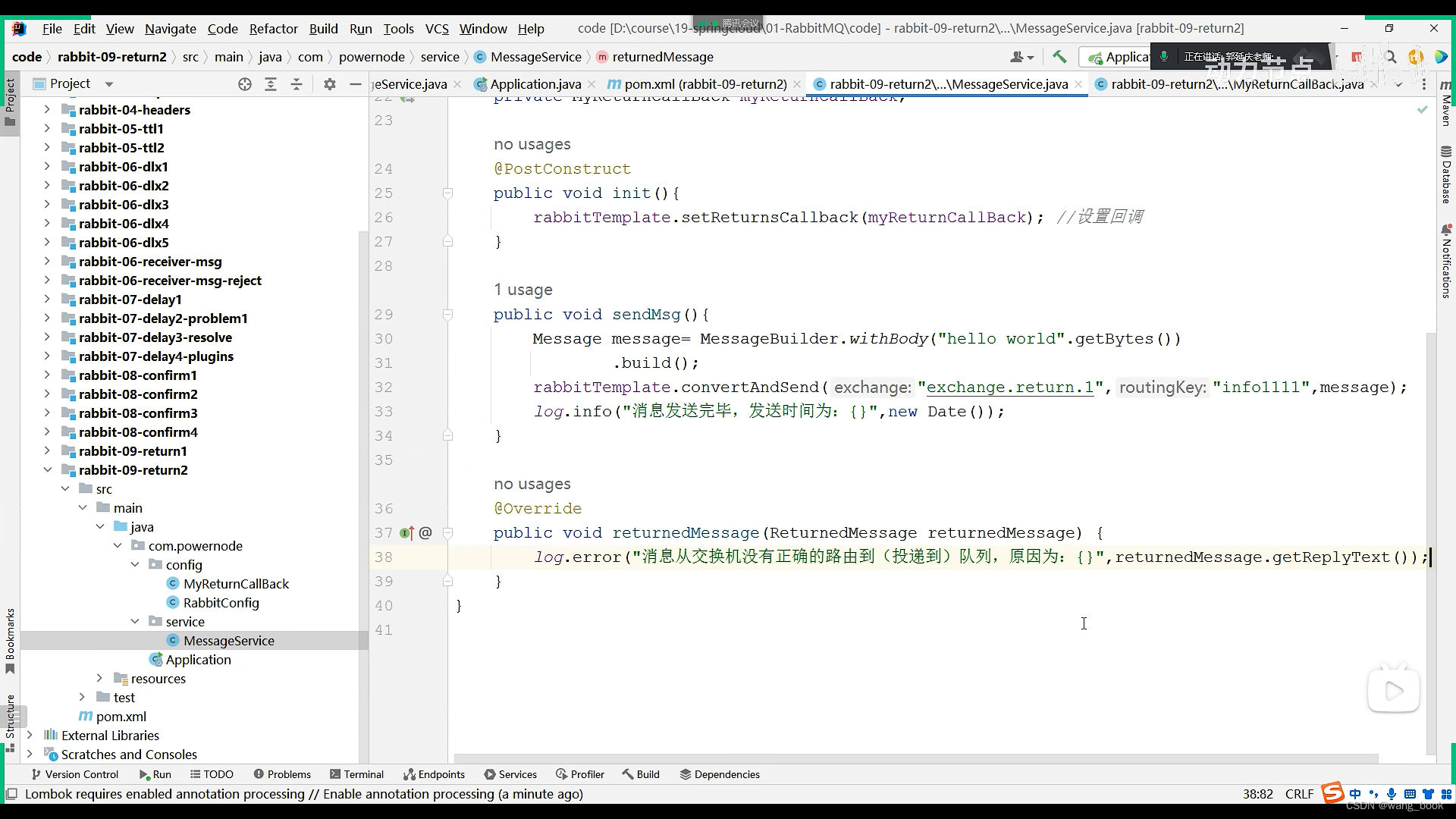Switch to the Application.java tab
The image size is (1456, 819).
click(535, 84)
